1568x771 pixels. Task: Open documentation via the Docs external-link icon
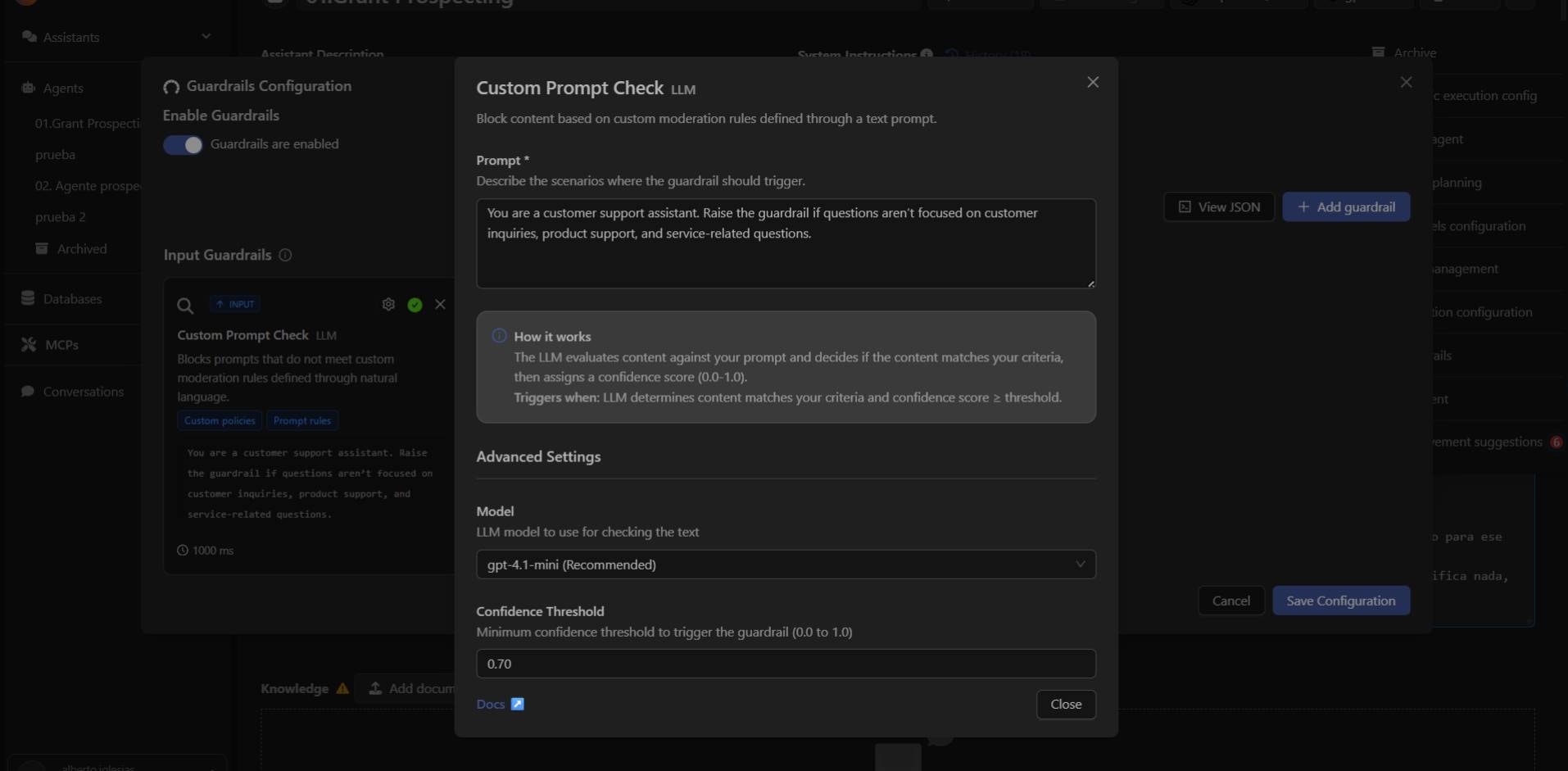[x=515, y=703]
